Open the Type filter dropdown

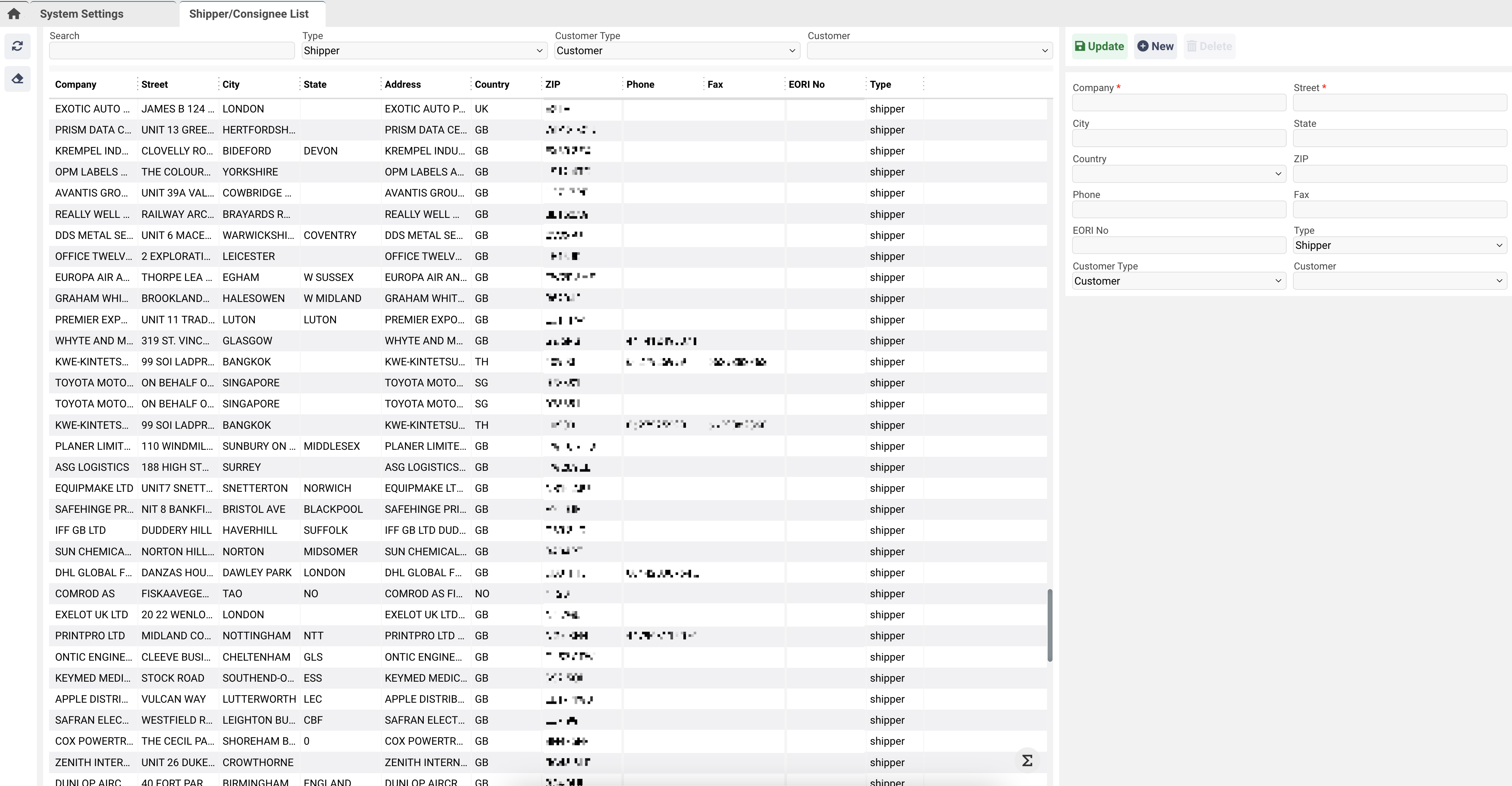pos(423,51)
